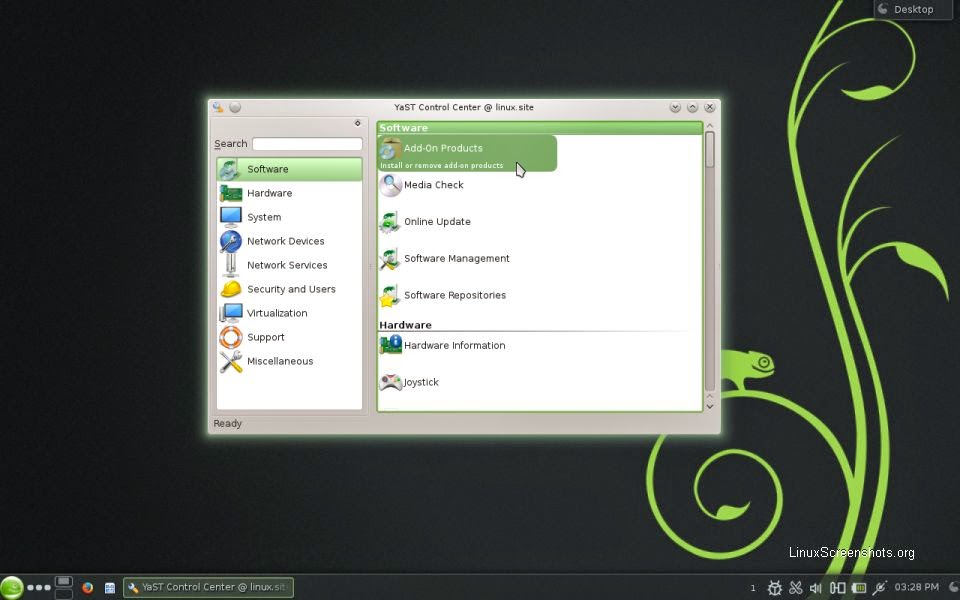
Task: Click the round sticky button in titlebar
Action: [235, 107]
